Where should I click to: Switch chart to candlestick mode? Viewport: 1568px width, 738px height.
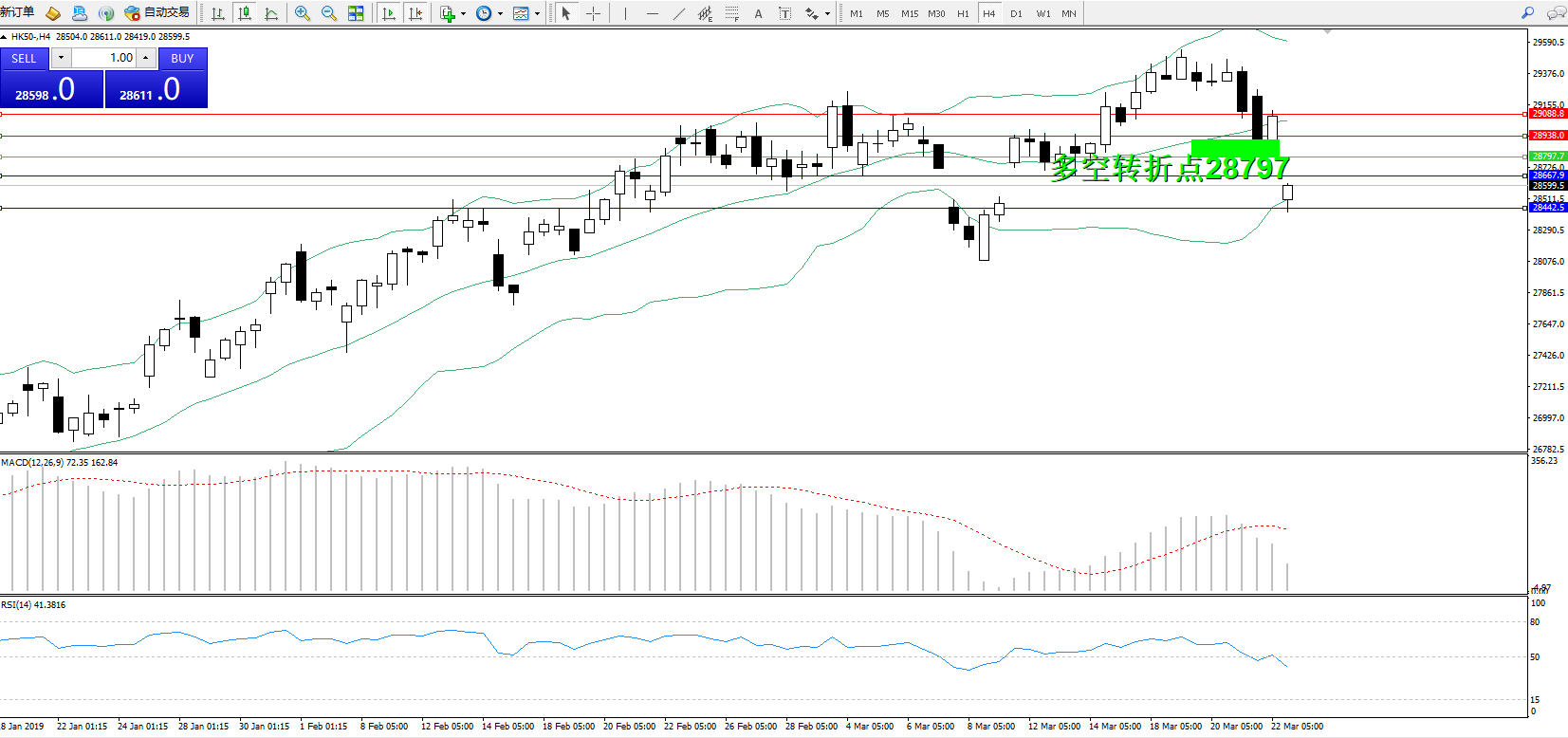click(245, 13)
